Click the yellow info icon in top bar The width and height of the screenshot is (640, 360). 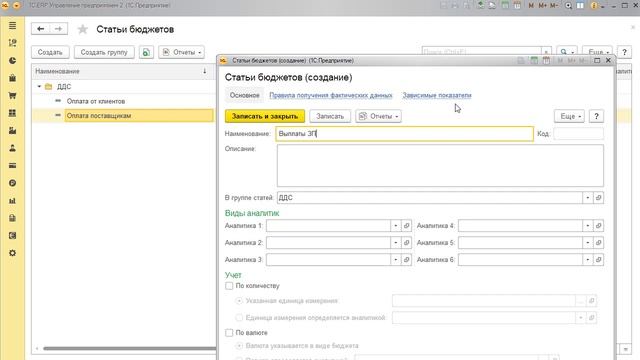pos(594,6)
